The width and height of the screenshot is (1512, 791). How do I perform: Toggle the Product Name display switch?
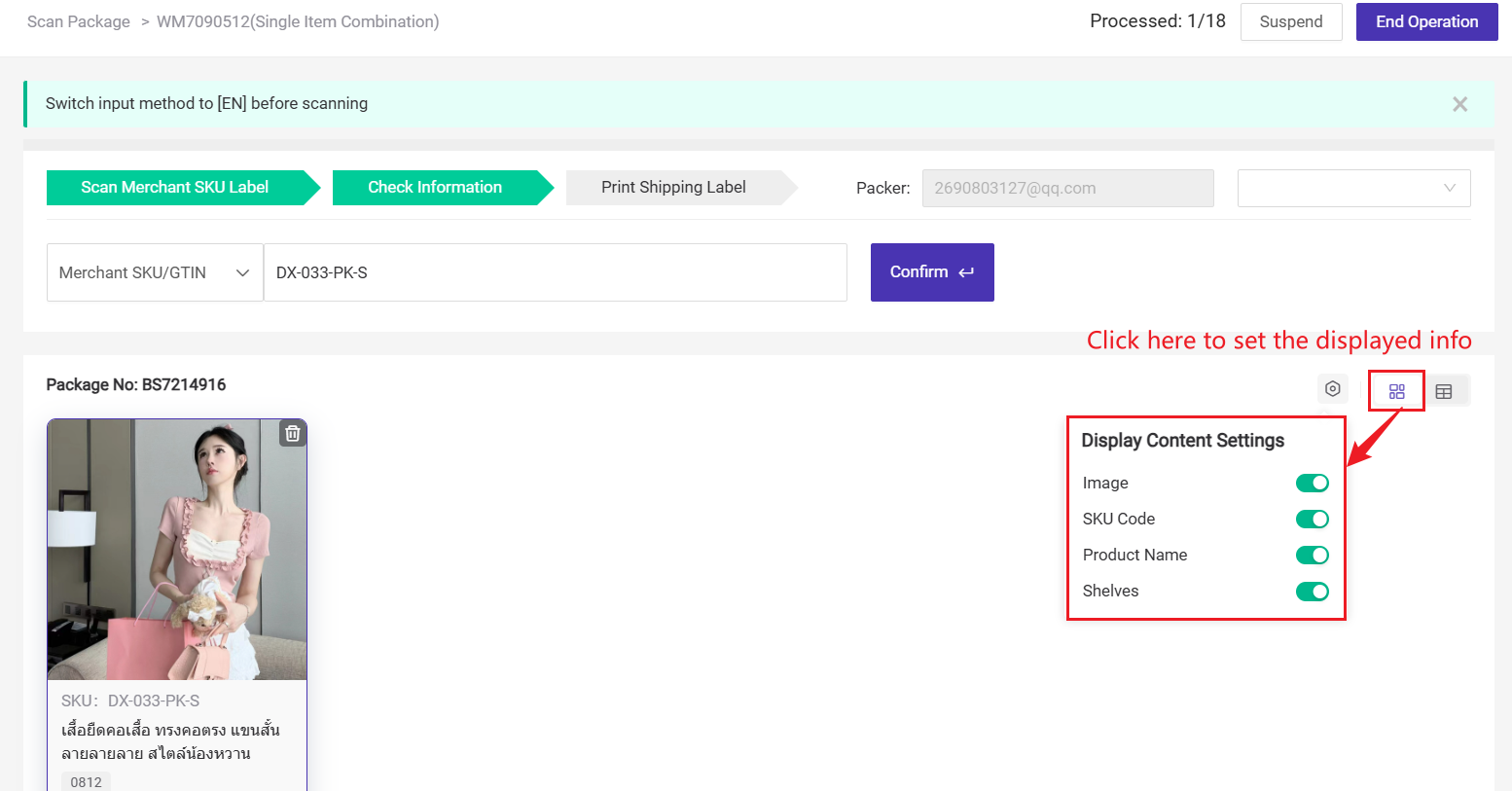(x=1312, y=556)
